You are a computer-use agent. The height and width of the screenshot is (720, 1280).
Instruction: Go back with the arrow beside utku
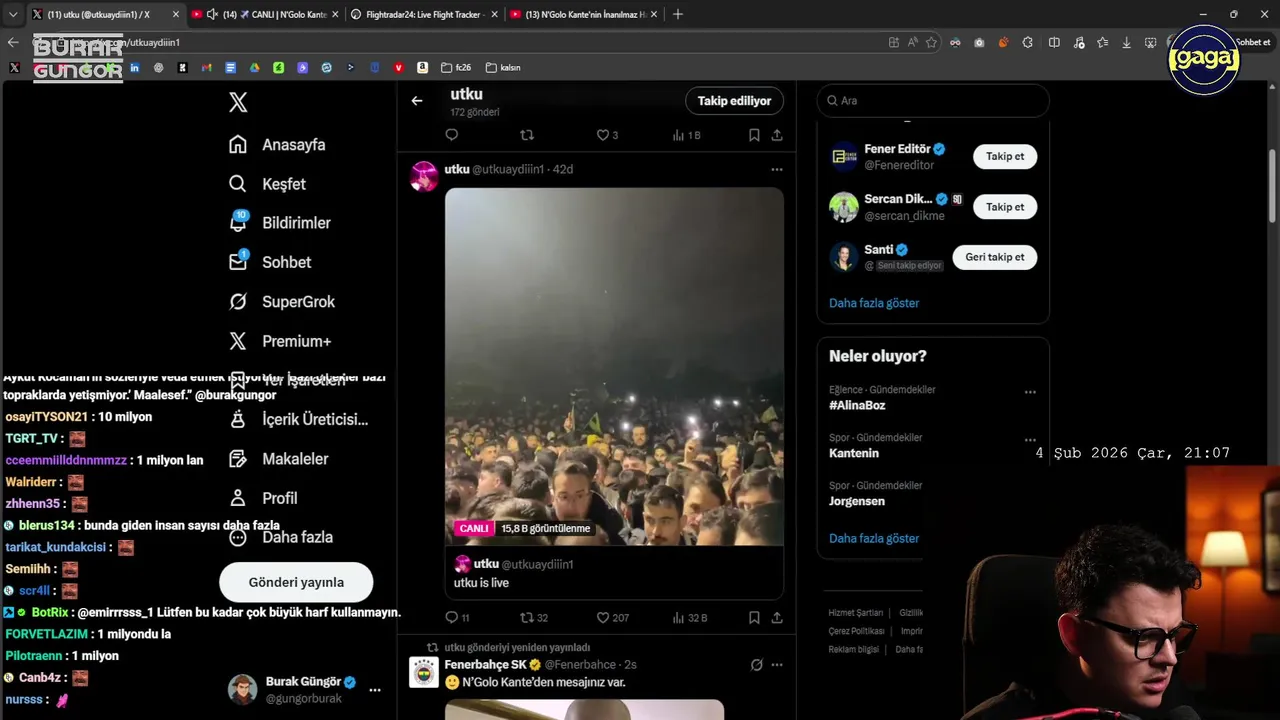click(x=417, y=100)
